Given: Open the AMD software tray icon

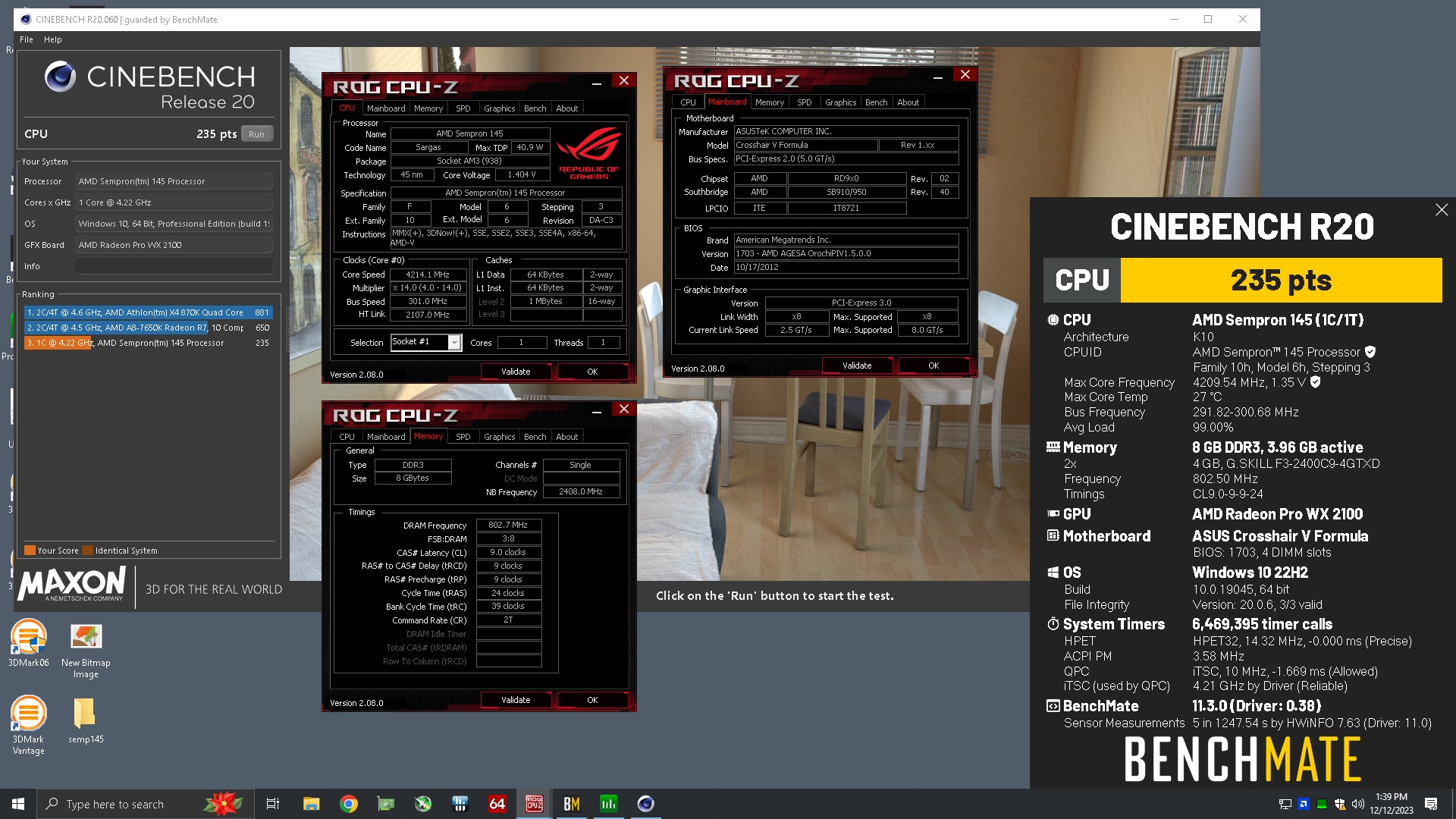Looking at the screenshot, I should pyautogui.click(x=1303, y=804).
